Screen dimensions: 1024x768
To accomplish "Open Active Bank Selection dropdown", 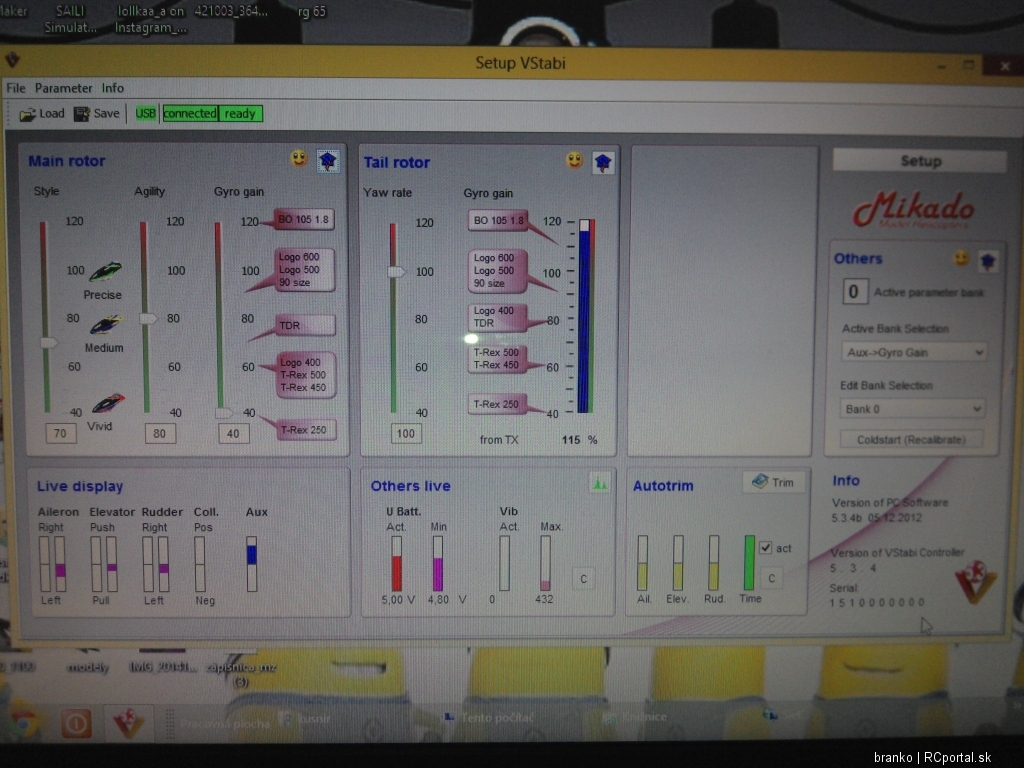I will click(912, 353).
